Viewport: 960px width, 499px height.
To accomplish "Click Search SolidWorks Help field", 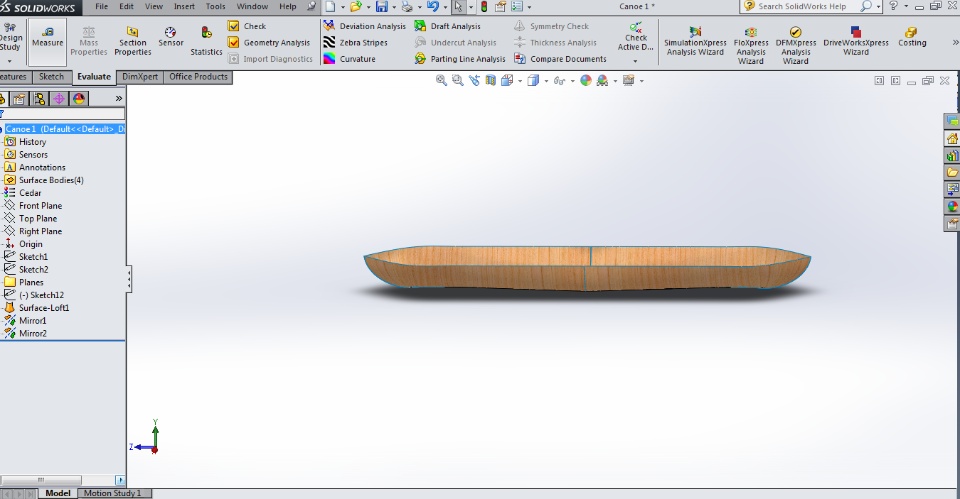I will pos(802,6).
